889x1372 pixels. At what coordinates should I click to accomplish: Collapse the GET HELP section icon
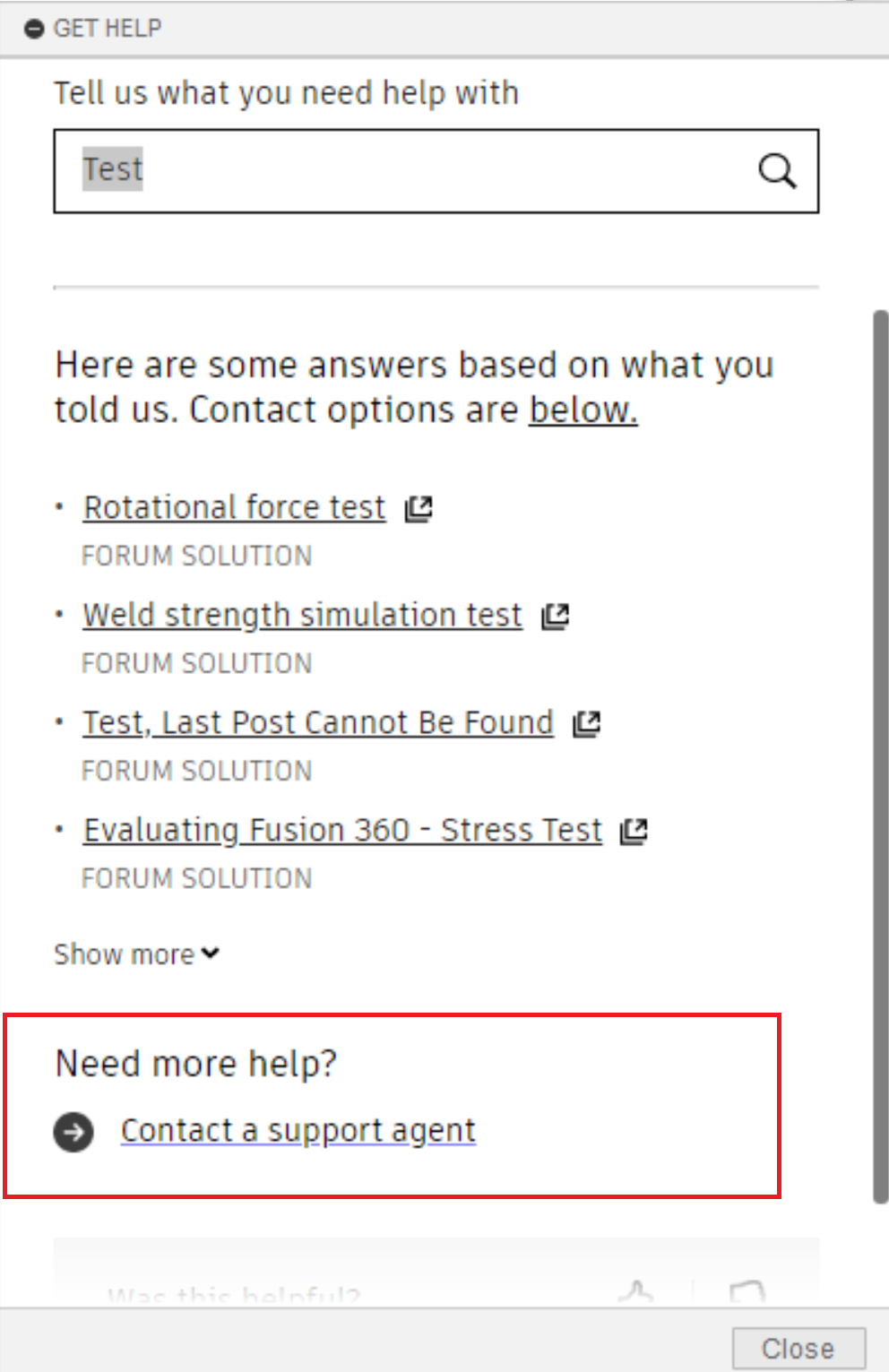tap(34, 29)
